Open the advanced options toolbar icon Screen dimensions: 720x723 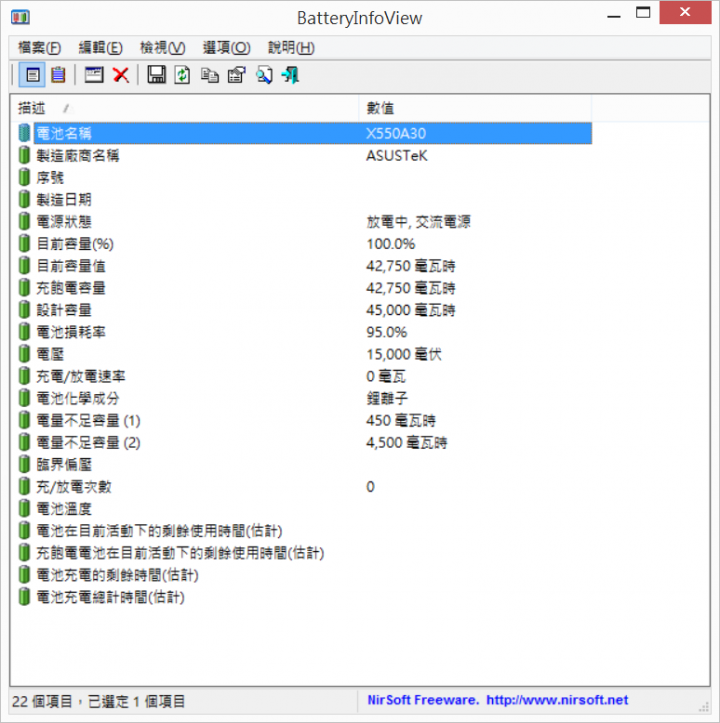click(237, 75)
